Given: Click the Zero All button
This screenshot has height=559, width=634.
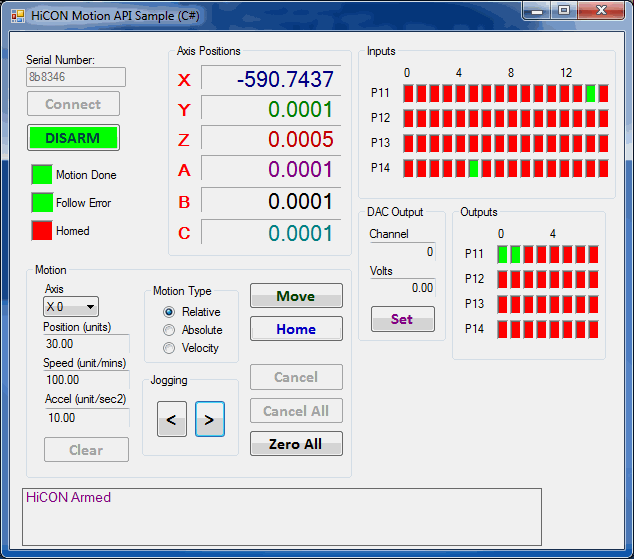Looking at the screenshot, I should click(296, 444).
